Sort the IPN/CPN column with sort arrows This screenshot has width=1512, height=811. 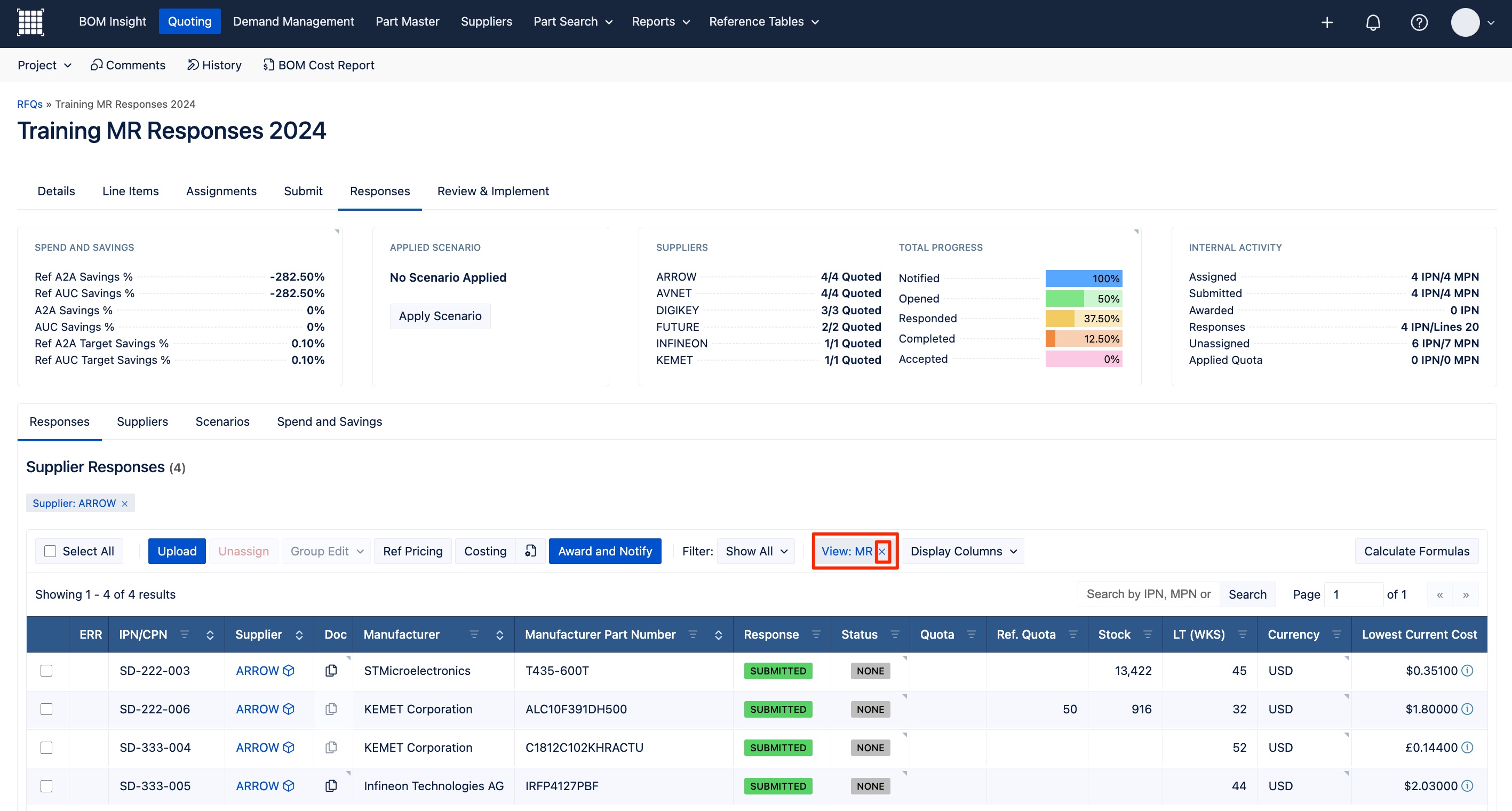tap(210, 634)
